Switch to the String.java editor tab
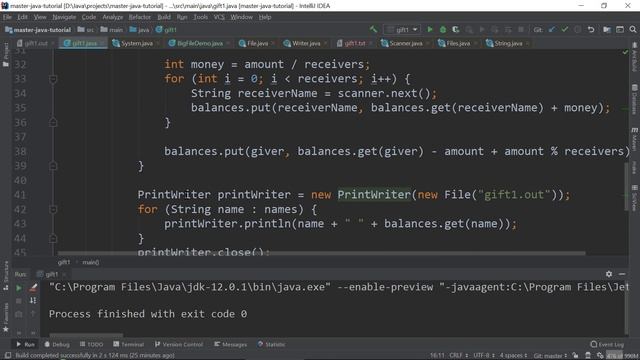Viewport: 640px width, 360px height. click(x=504, y=43)
